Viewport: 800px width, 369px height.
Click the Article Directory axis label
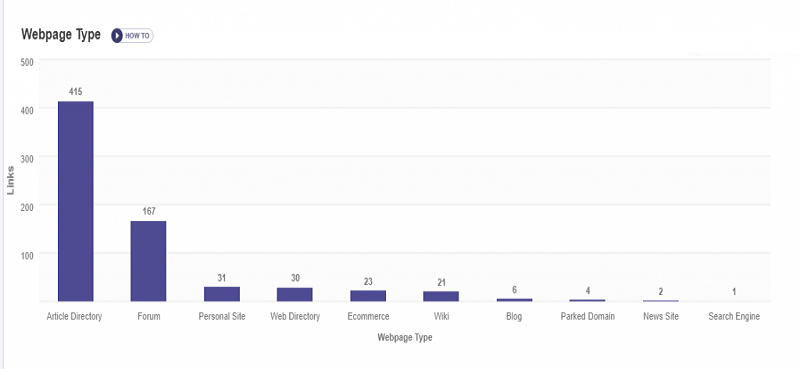point(74,316)
